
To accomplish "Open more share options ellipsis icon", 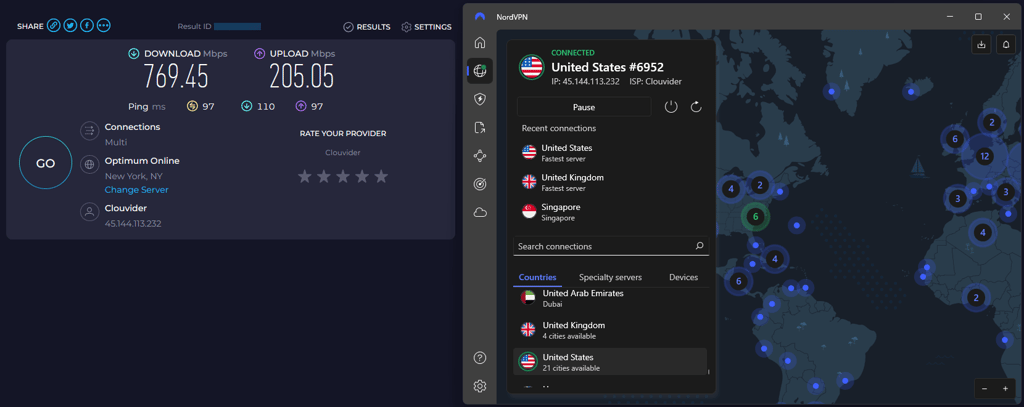I will [x=104, y=26].
